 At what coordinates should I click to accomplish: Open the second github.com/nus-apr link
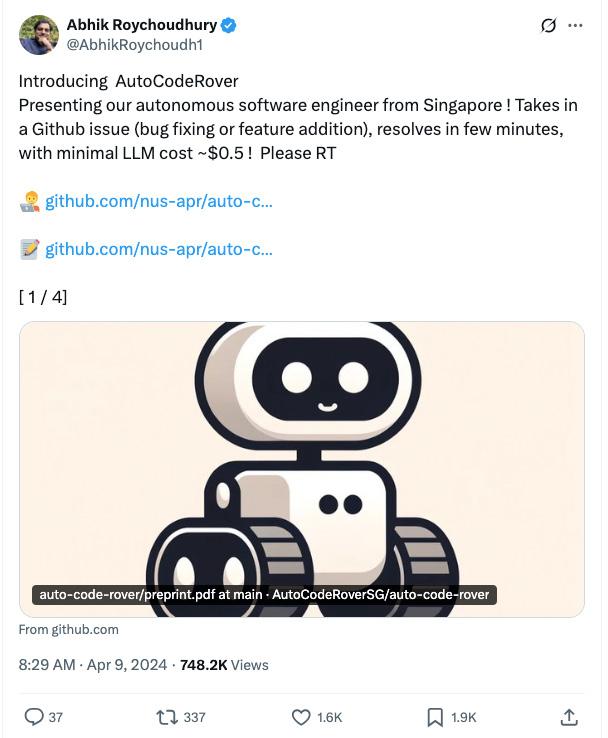click(x=159, y=249)
